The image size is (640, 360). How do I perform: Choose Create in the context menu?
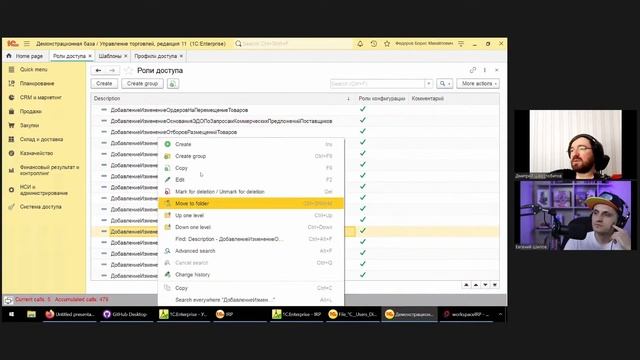point(251,144)
